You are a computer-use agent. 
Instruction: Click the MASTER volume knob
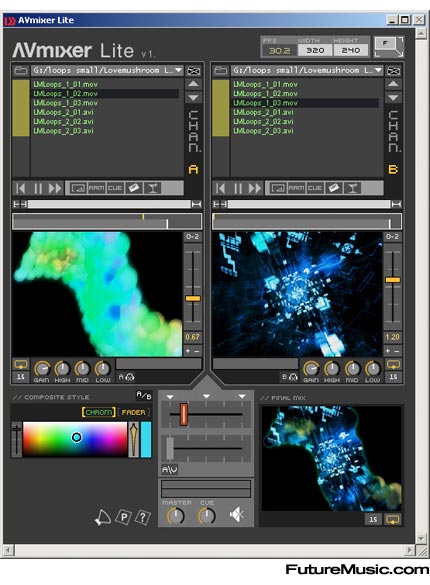click(176, 516)
